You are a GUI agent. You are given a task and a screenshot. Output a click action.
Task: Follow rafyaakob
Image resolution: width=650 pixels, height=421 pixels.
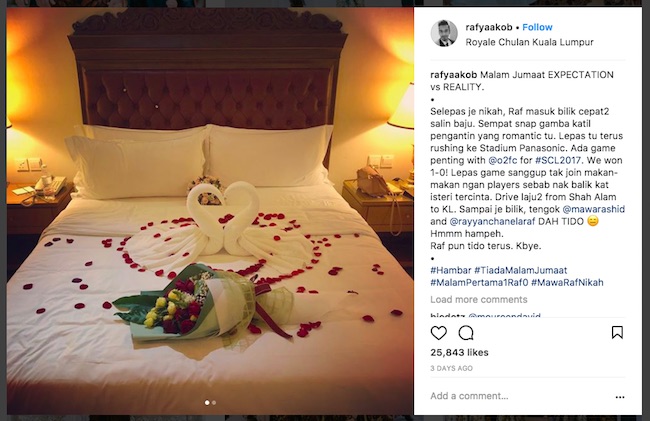click(537, 27)
